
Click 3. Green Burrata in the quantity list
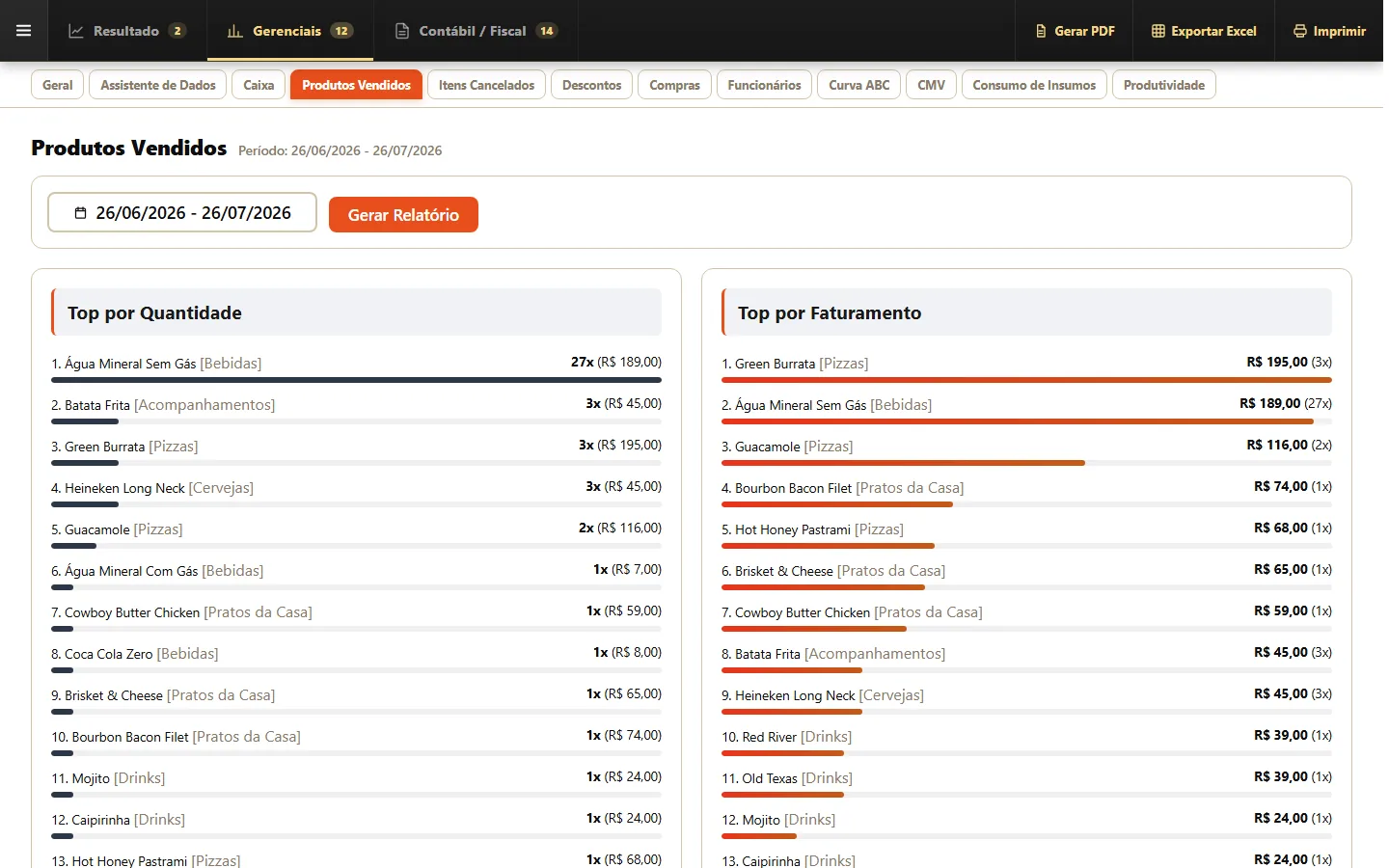point(124,447)
